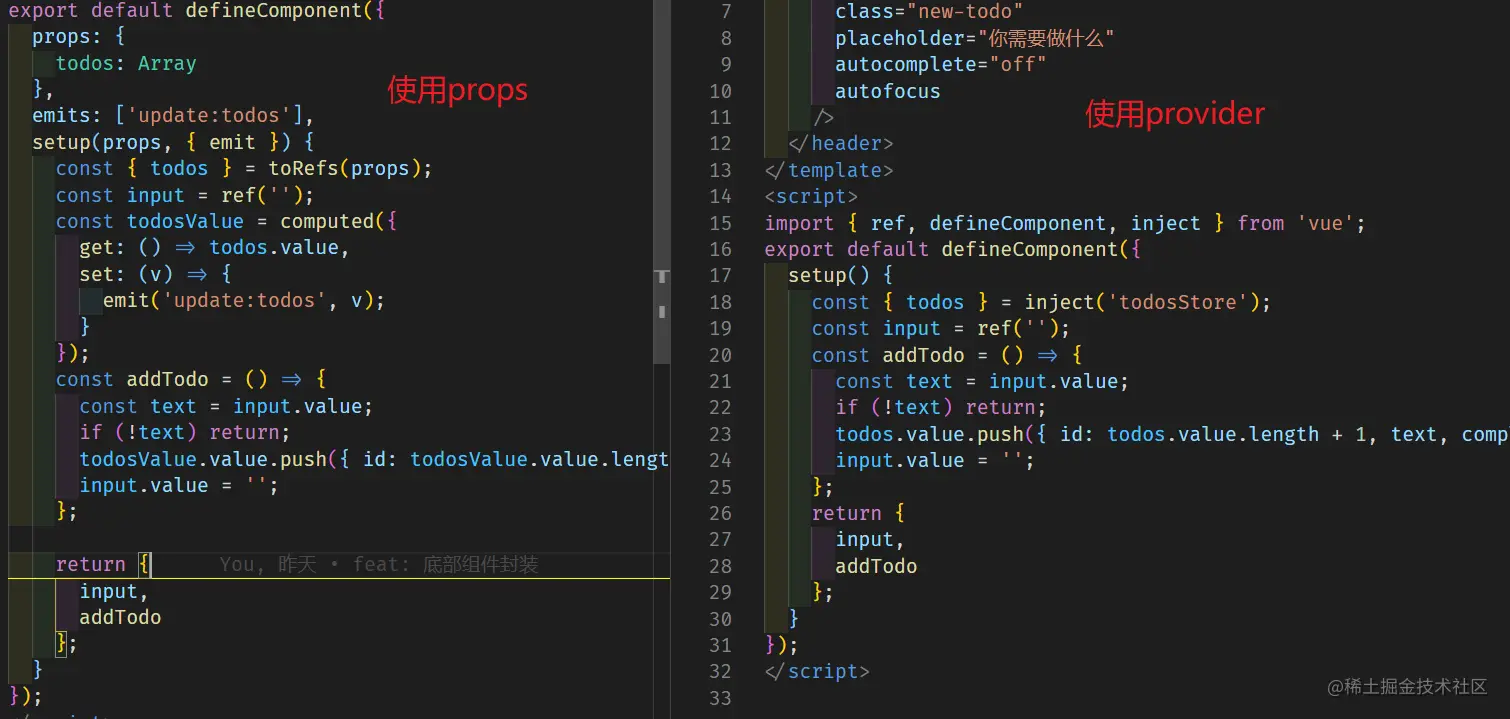The image size is (1510, 719).
Task: Click the closing "</script>" tag on line 32
Action: (x=817, y=671)
